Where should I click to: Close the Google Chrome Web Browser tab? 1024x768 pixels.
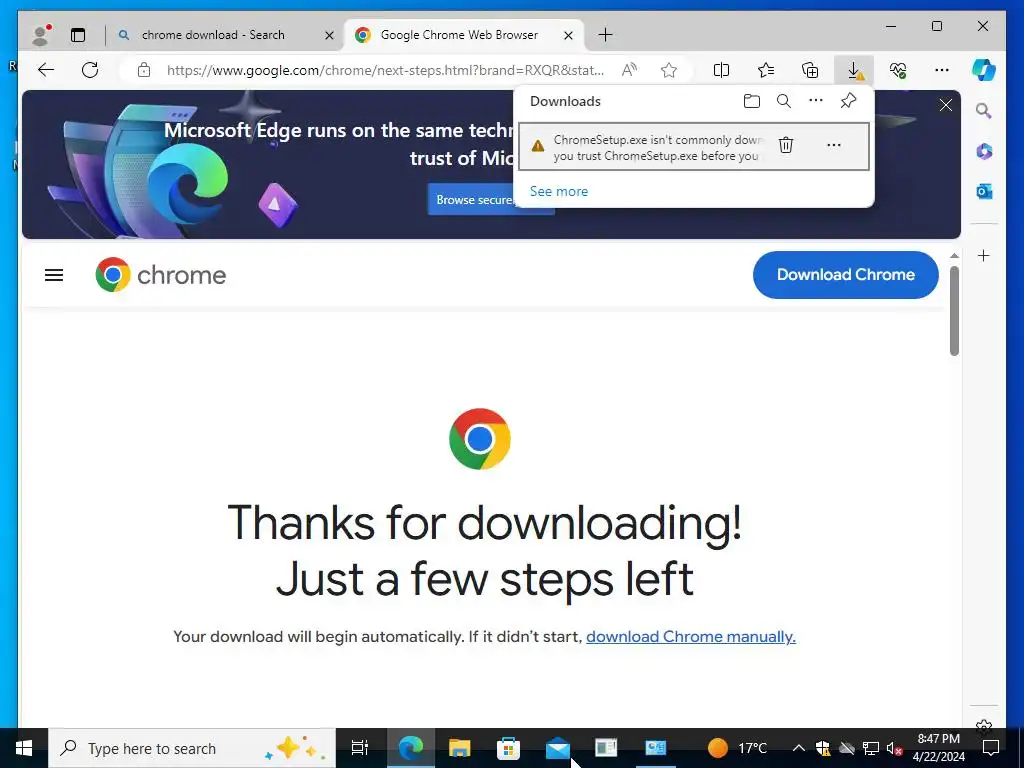click(568, 35)
